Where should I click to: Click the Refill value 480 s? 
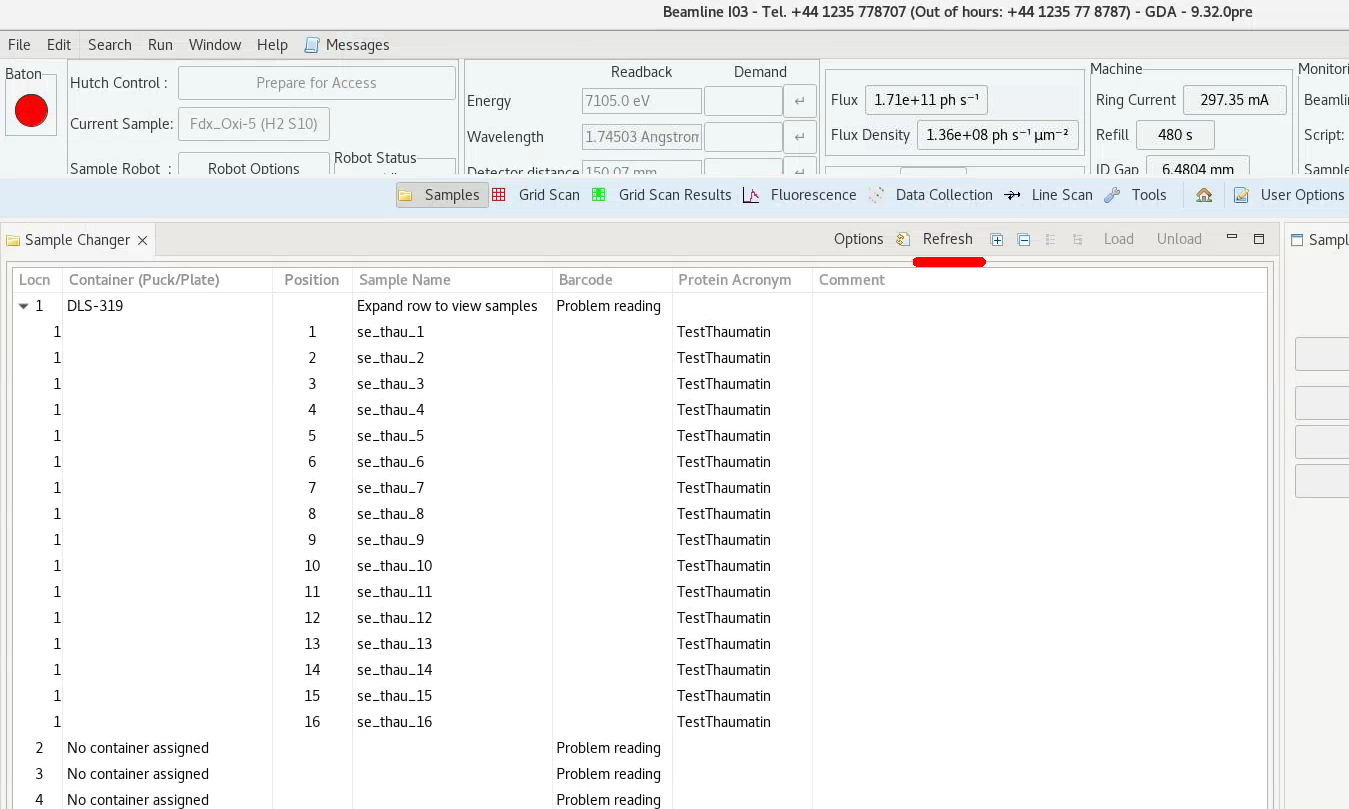[1175, 135]
